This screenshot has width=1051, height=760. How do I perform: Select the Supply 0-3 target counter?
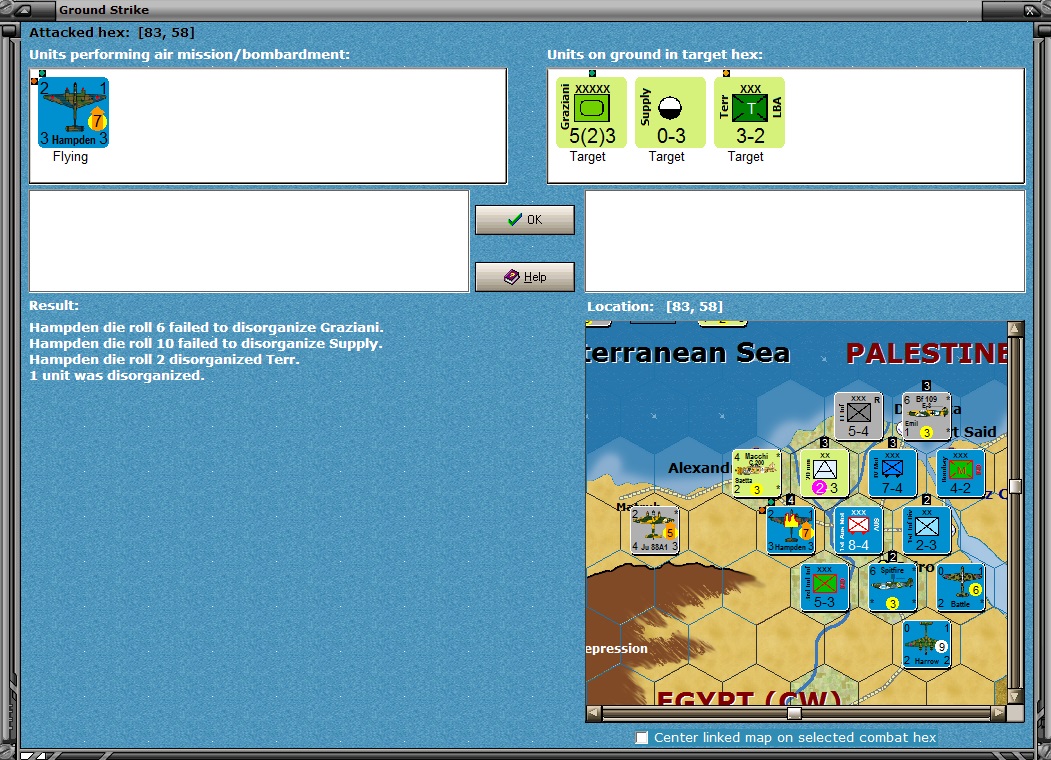point(670,112)
